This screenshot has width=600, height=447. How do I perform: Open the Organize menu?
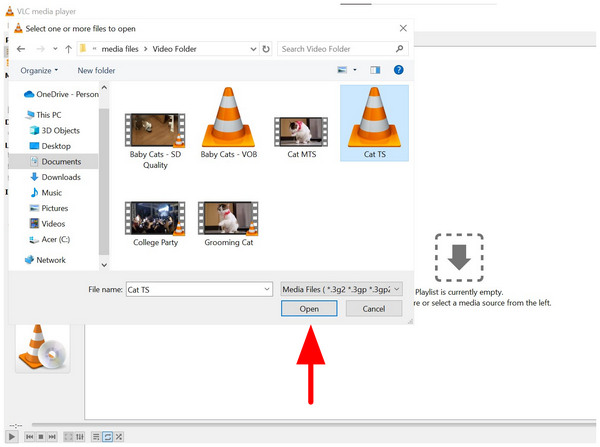coord(39,70)
